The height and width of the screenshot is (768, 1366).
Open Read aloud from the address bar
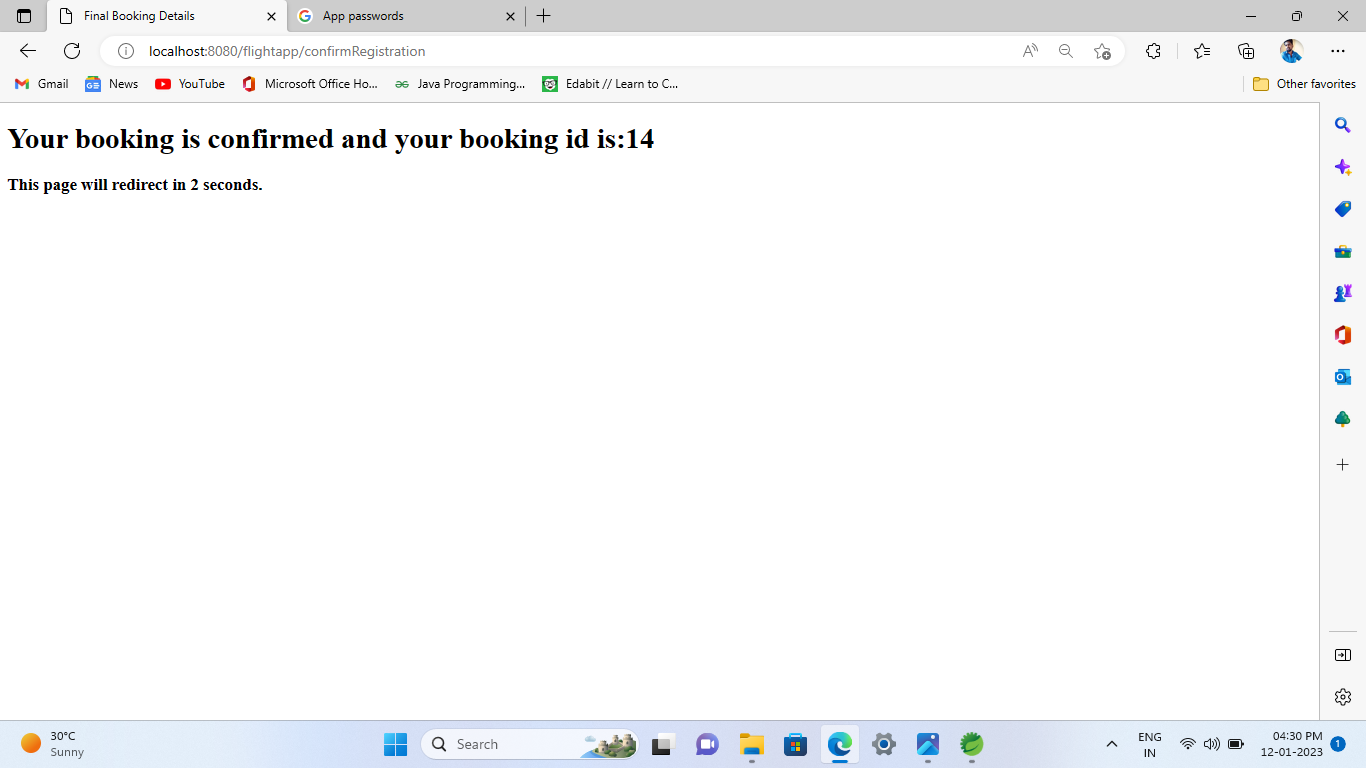click(x=1030, y=51)
